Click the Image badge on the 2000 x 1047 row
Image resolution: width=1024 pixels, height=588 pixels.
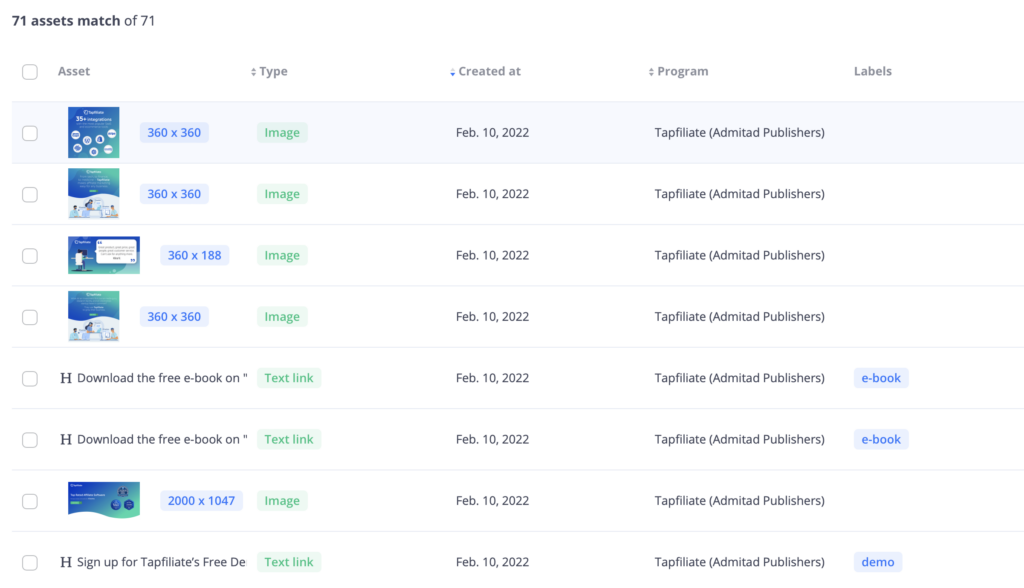(x=281, y=500)
